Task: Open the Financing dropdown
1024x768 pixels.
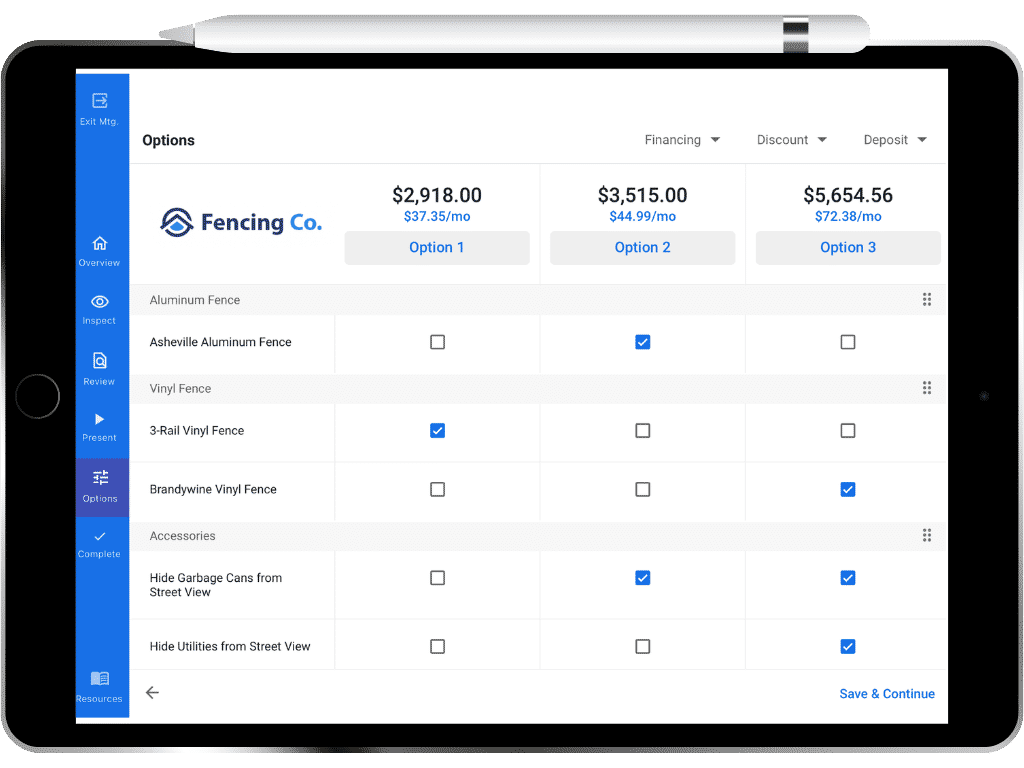Action: pos(682,140)
